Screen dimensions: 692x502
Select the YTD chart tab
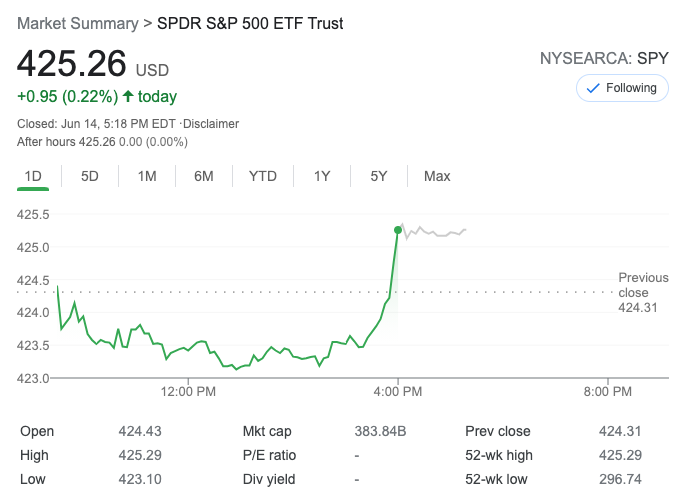263,176
